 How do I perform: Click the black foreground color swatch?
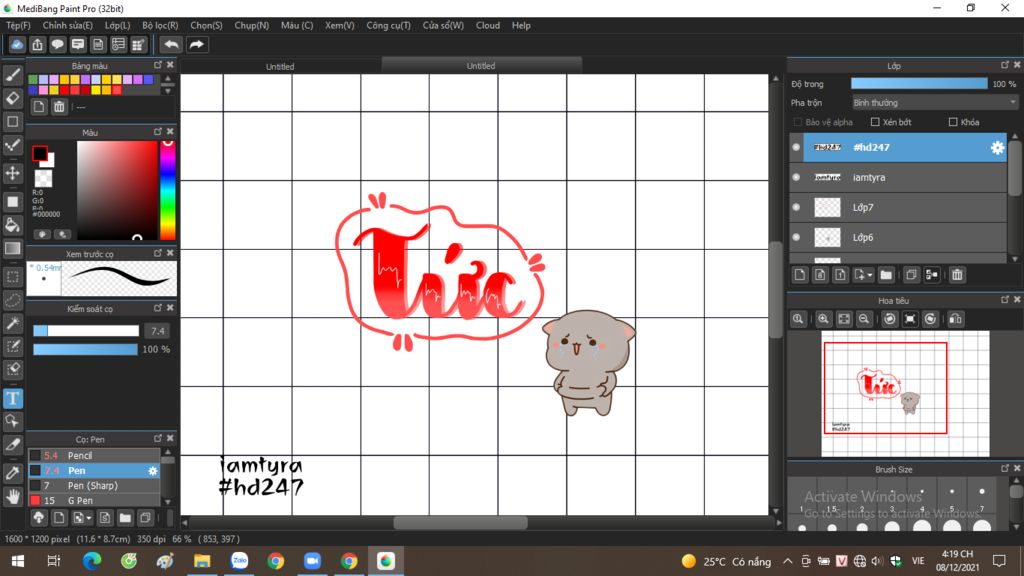[x=40, y=153]
